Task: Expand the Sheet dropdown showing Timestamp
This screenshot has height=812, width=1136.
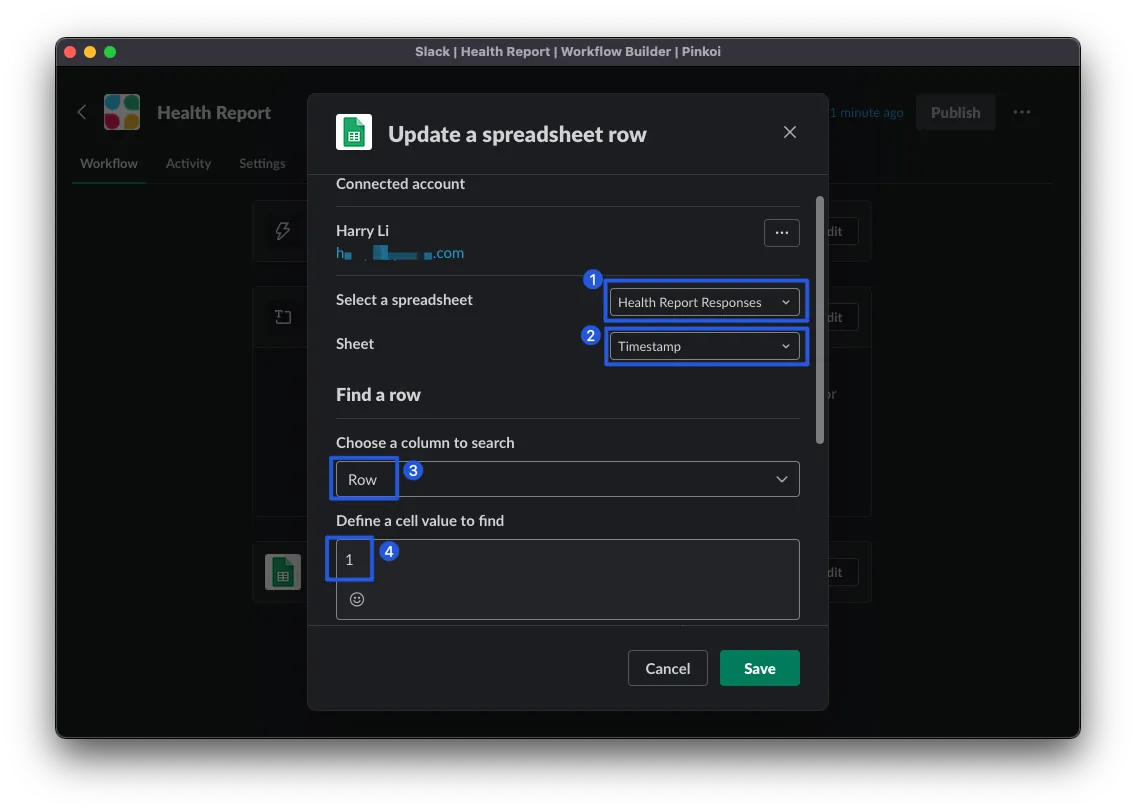Action: pyautogui.click(x=704, y=346)
